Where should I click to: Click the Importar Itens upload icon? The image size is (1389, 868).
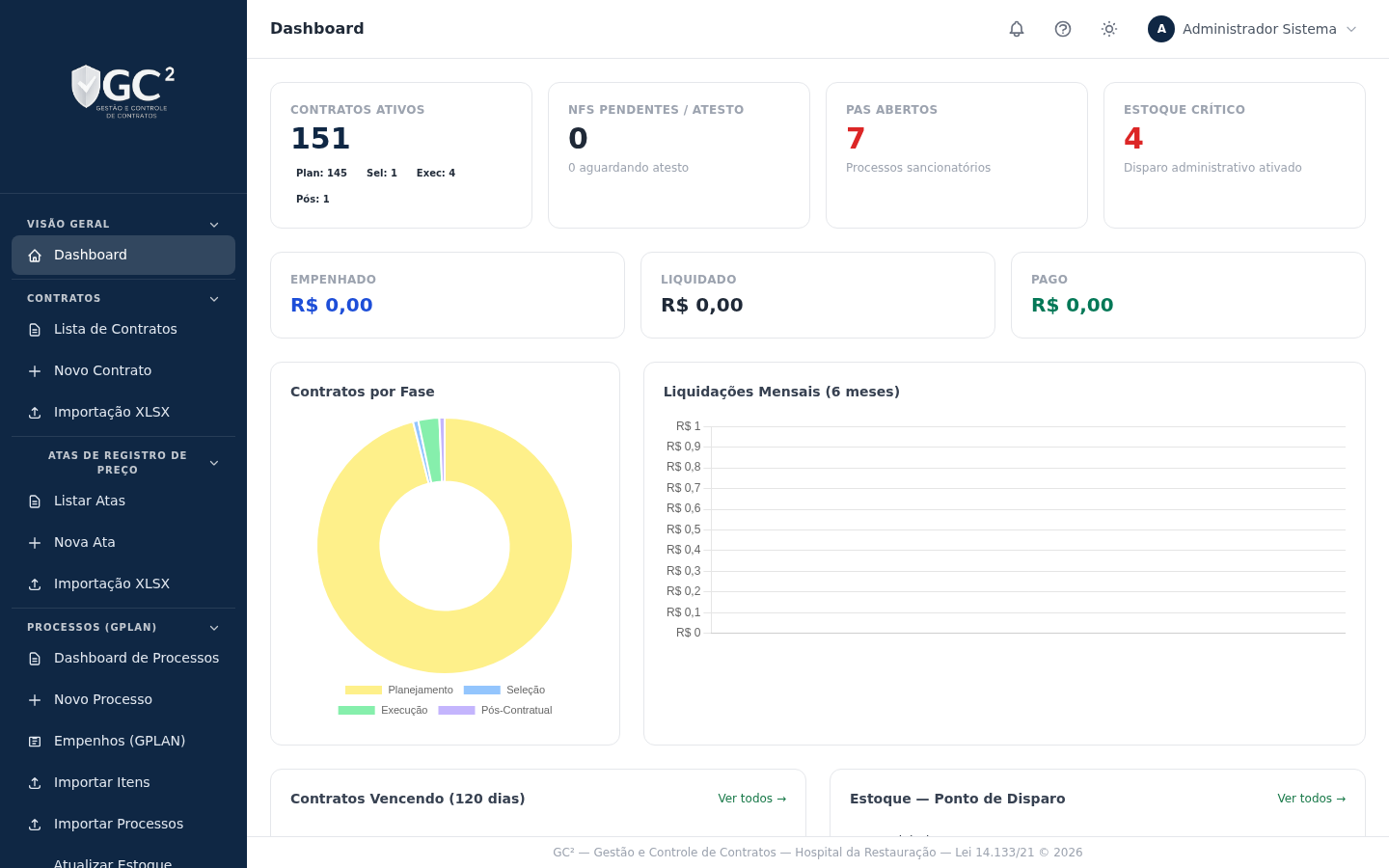(35, 783)
